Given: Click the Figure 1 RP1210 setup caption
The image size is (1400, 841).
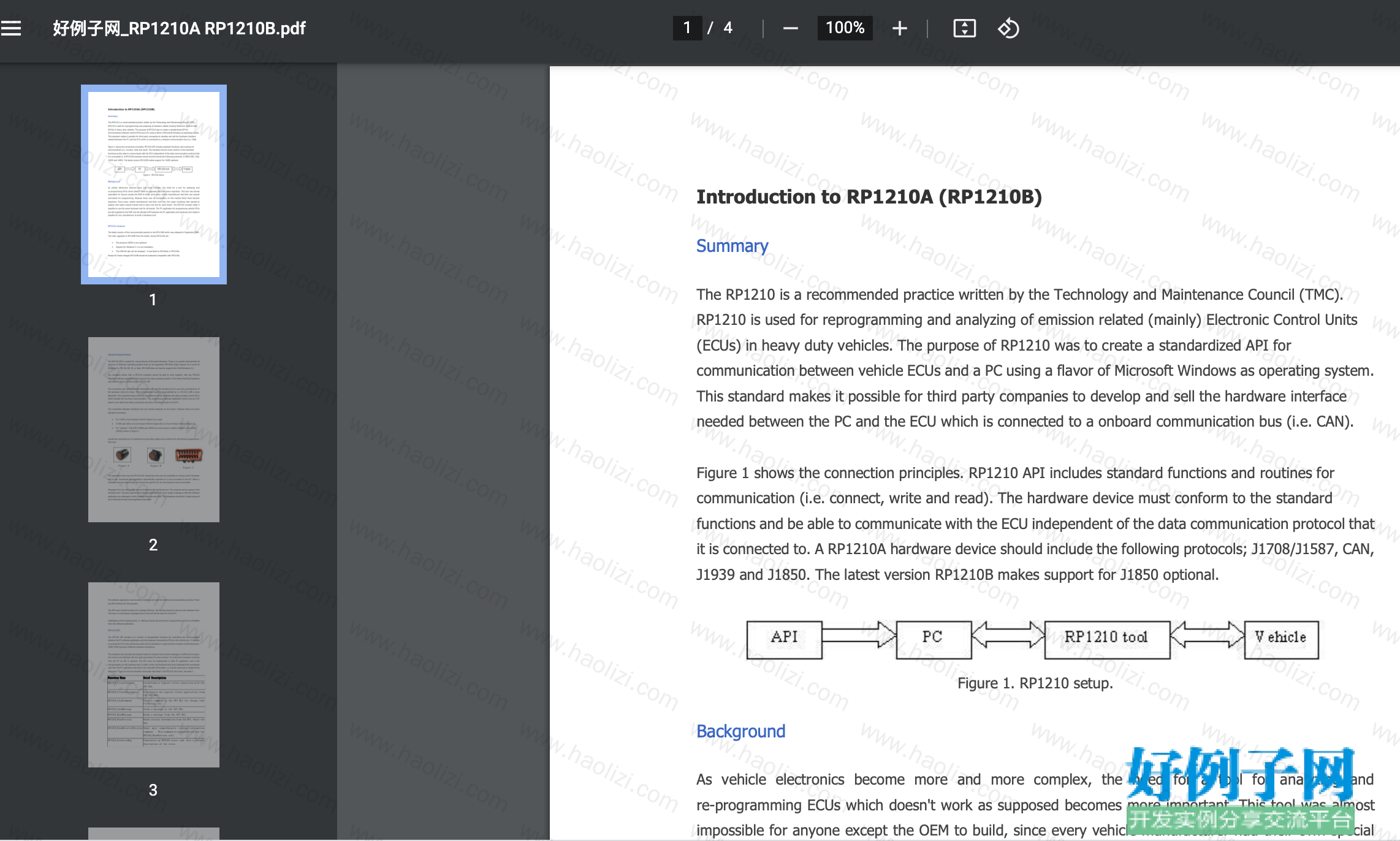Looking at the screenshot, I should point(1035,683).
